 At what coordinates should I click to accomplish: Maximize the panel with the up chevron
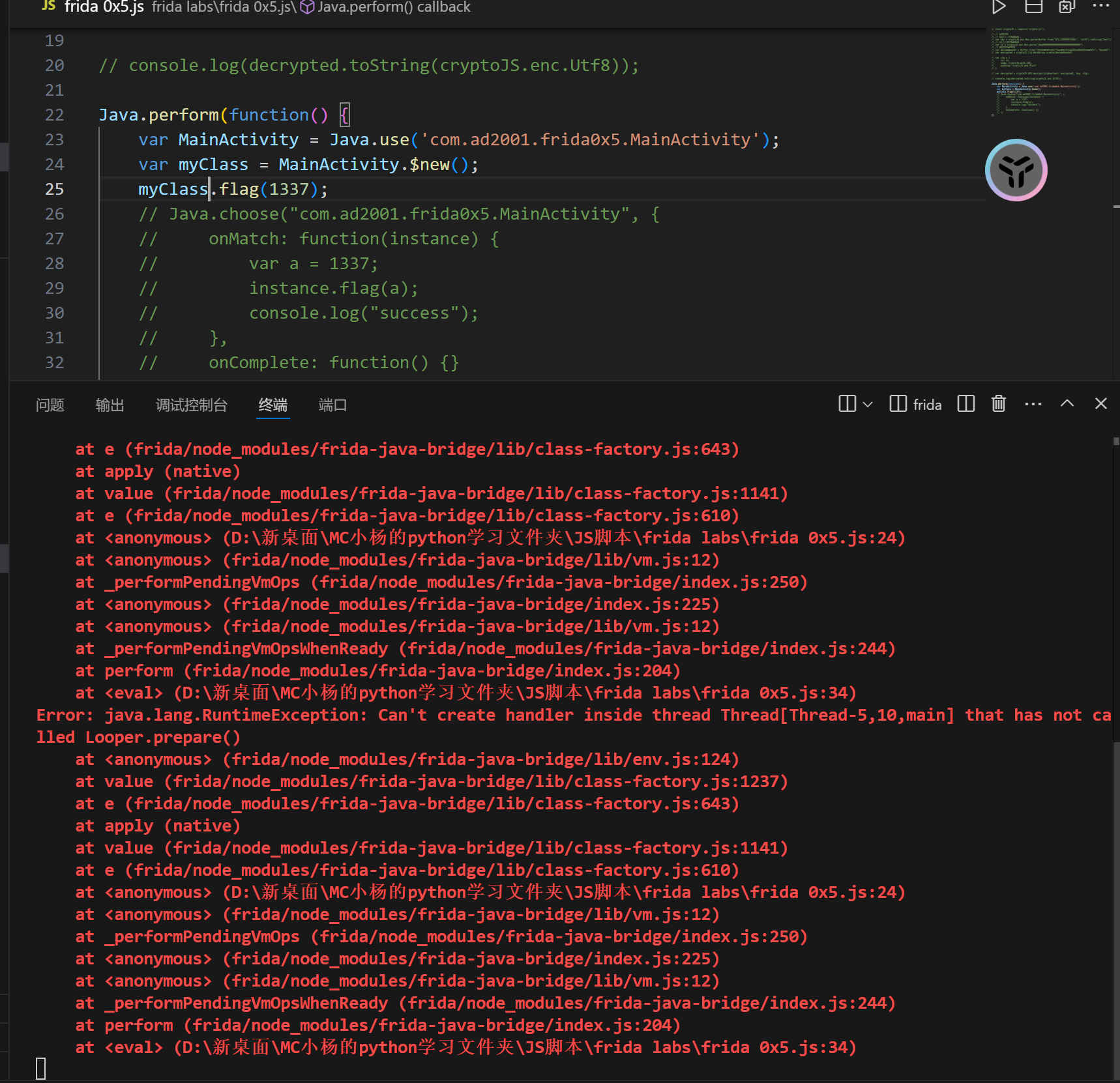(x=1067, y=404)
